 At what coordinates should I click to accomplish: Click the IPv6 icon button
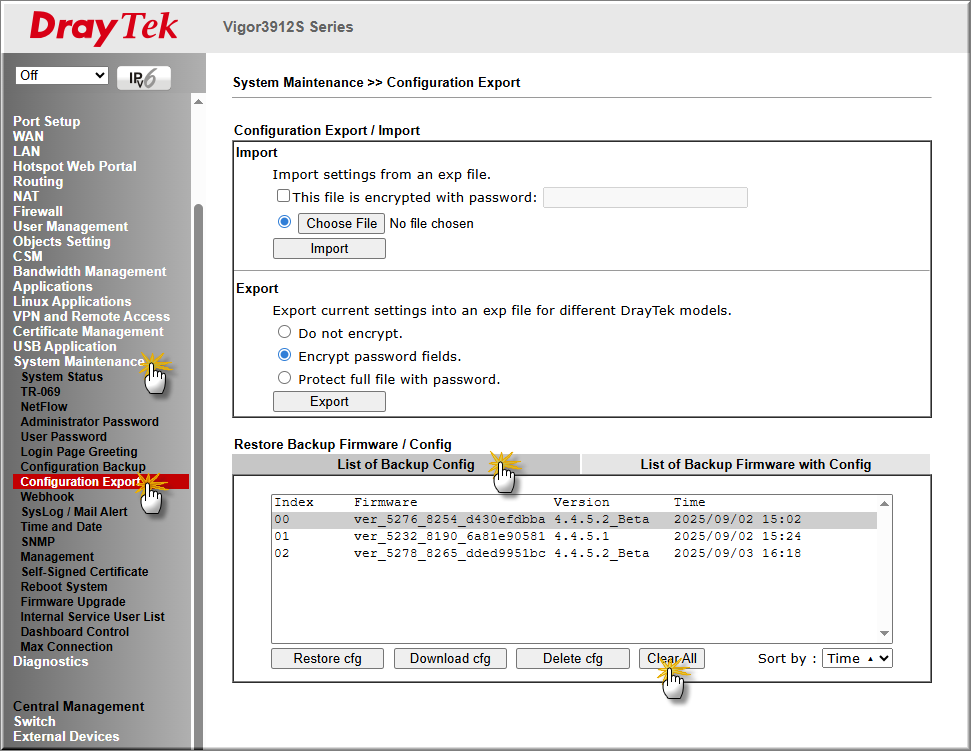[144, 78]
